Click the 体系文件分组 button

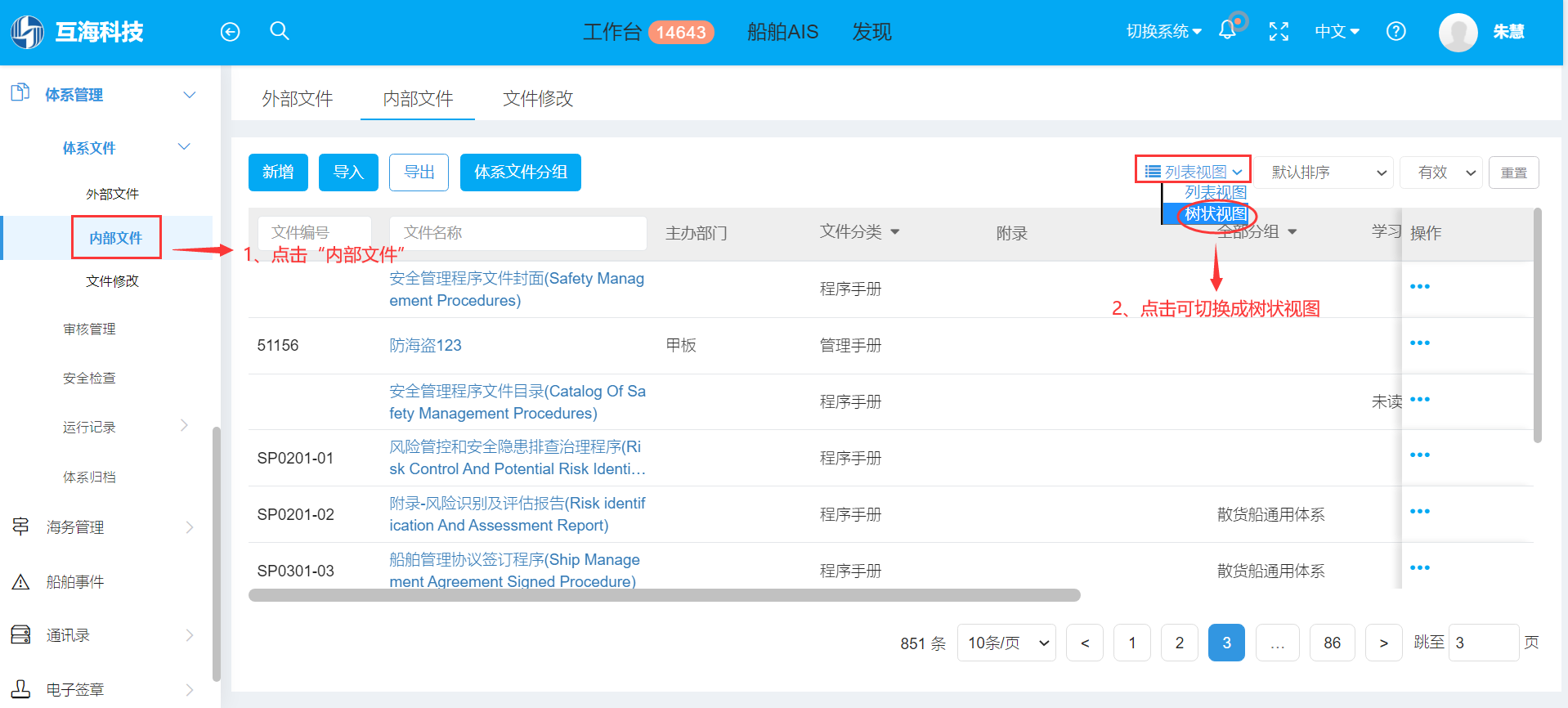521,173
